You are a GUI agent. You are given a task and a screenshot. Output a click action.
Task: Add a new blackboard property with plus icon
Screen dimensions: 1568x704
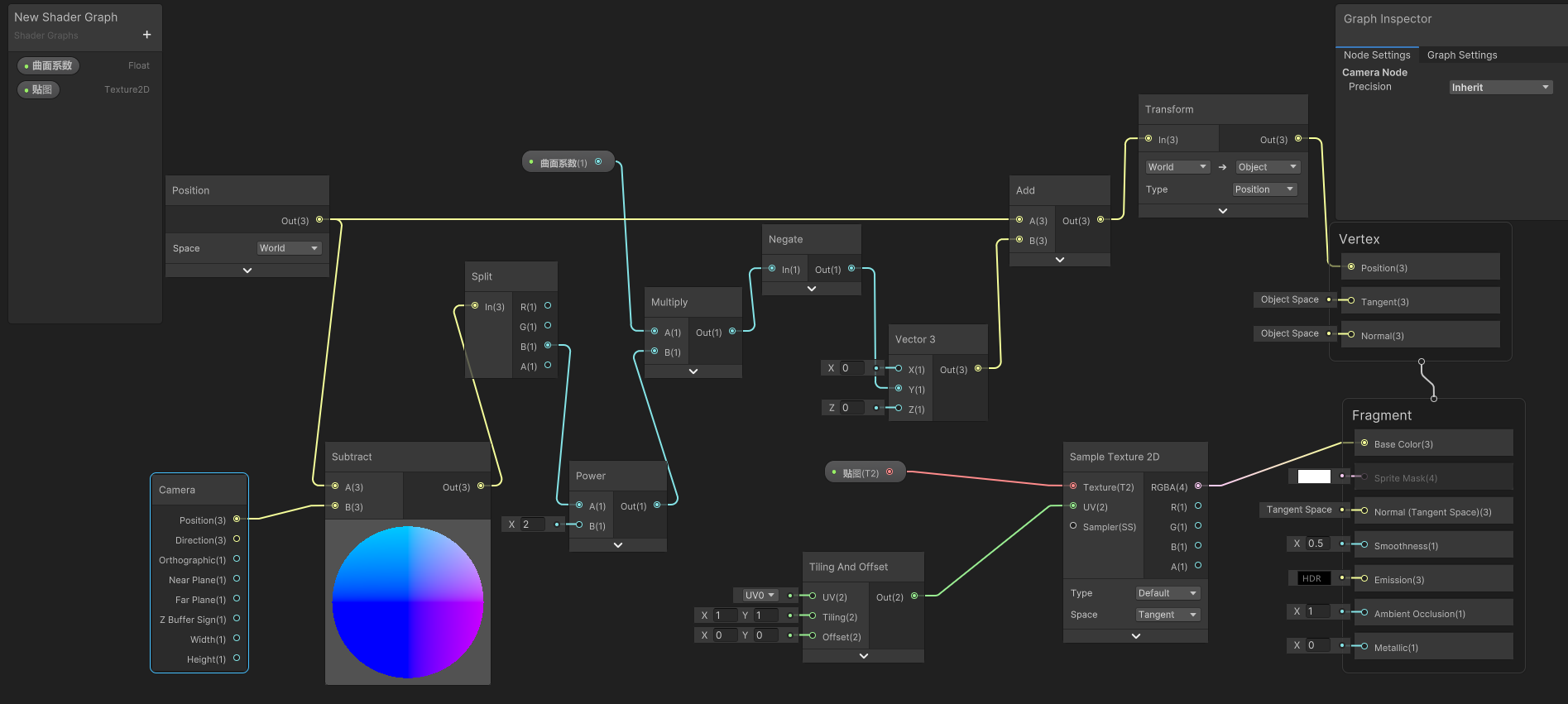click(x=146, y=35)
